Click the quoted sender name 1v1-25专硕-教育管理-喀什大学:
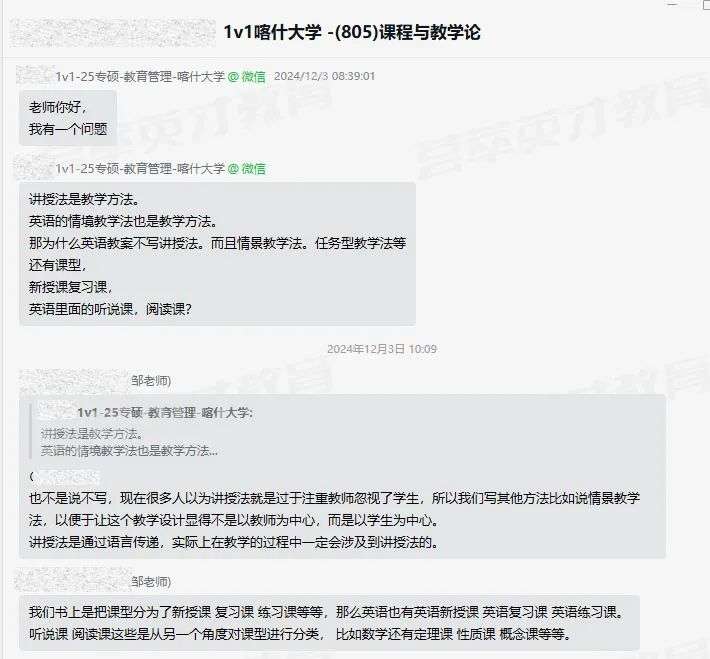This screenshot has height=659, width=710. tap(165, 413)
